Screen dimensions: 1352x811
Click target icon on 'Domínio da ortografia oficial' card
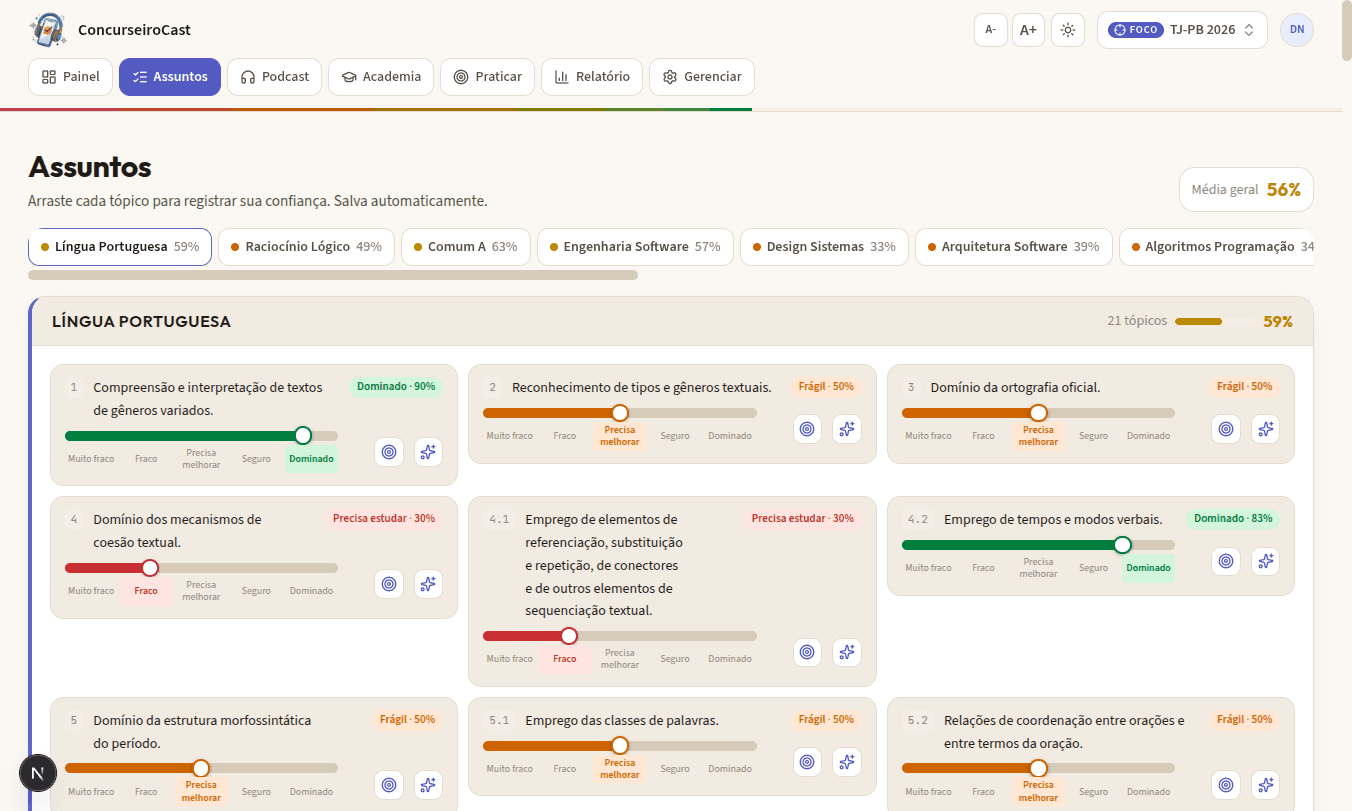point(1226,429)
